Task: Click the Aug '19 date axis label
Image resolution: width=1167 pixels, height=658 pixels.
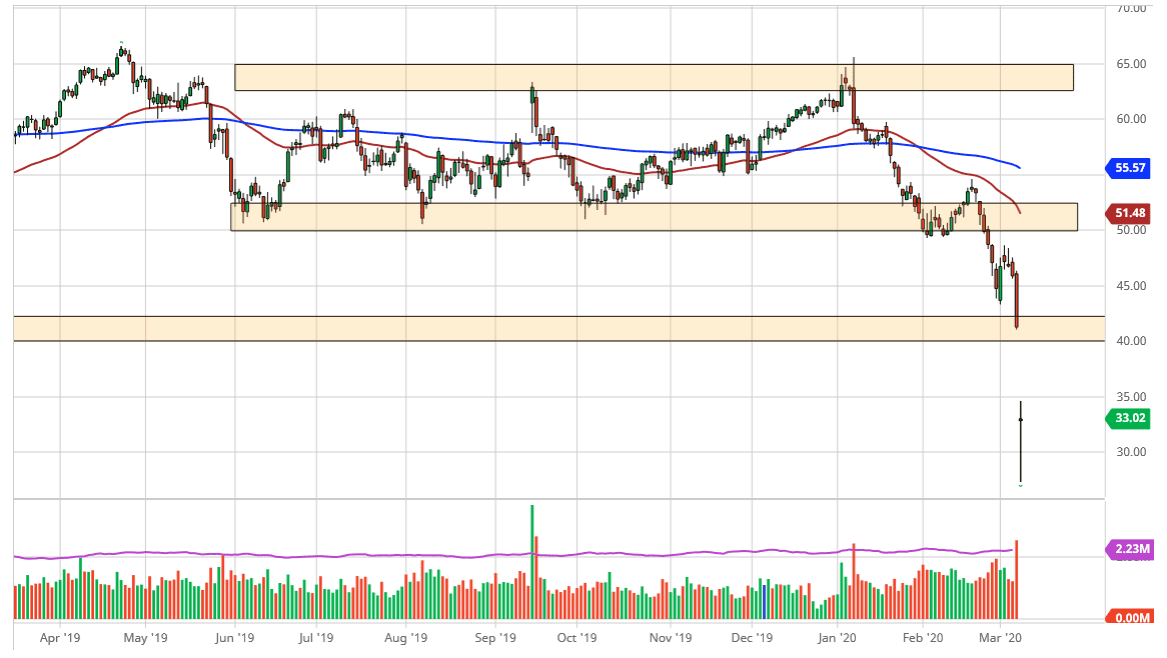Action: (x=406, y=638)
